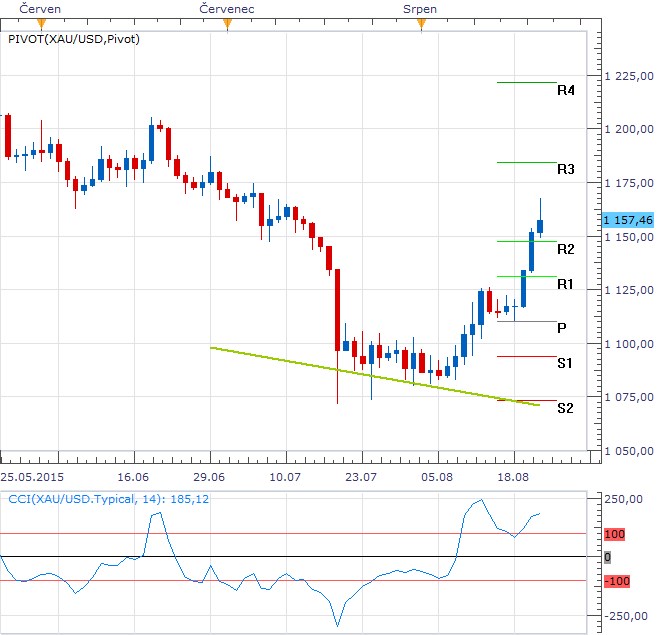Click the CCI -100 level tag

617,581
